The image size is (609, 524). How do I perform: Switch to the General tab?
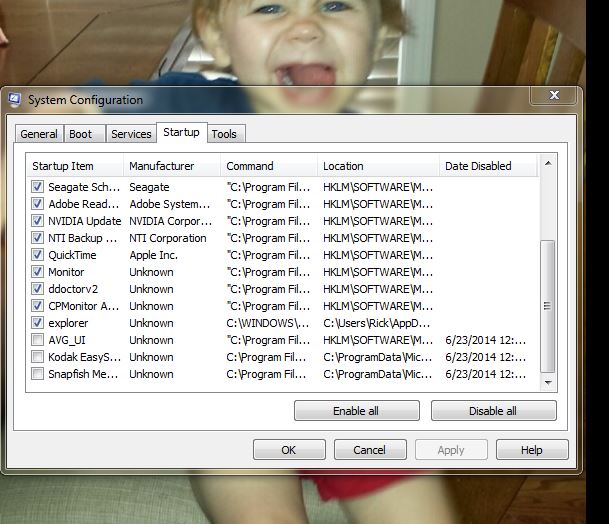pyautogui.click(x=39, y=134)
